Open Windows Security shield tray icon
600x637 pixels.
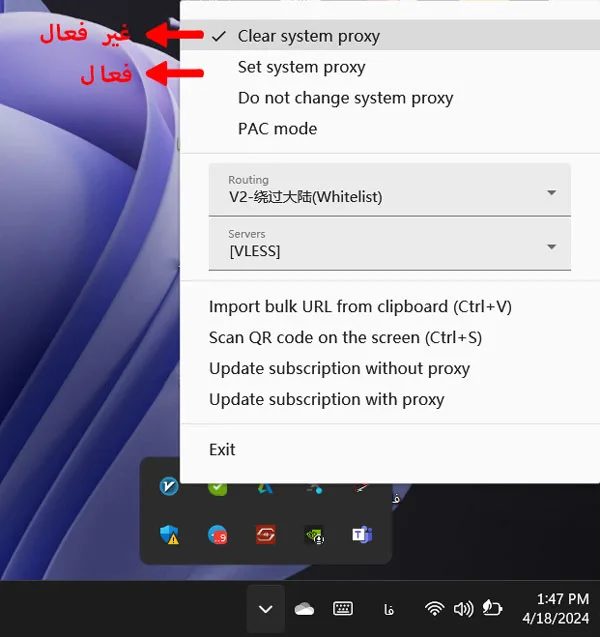click(x=170, y=535)
